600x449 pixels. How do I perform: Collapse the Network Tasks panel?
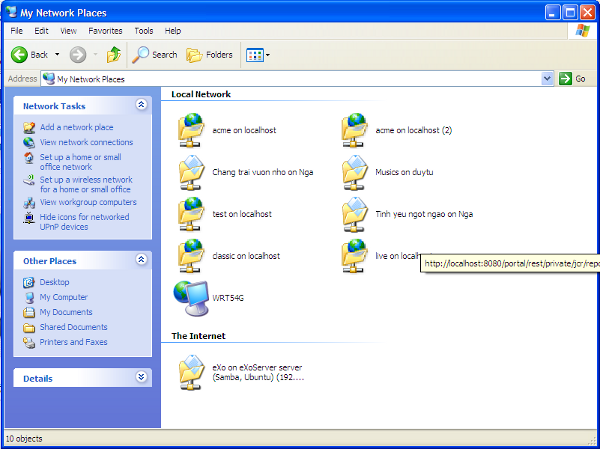[141, 105]
